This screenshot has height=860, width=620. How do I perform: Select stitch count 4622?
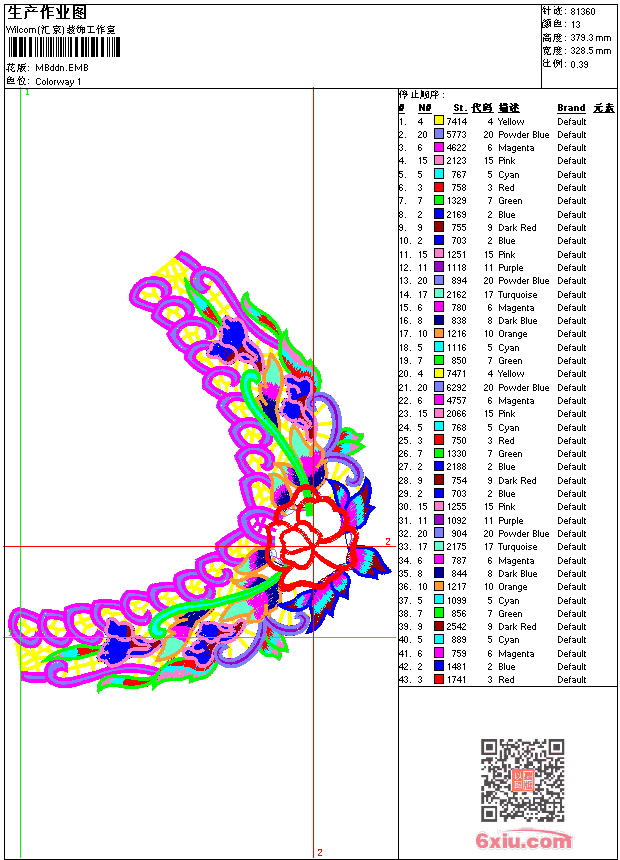pyautogui.click(x=456, y=148)
